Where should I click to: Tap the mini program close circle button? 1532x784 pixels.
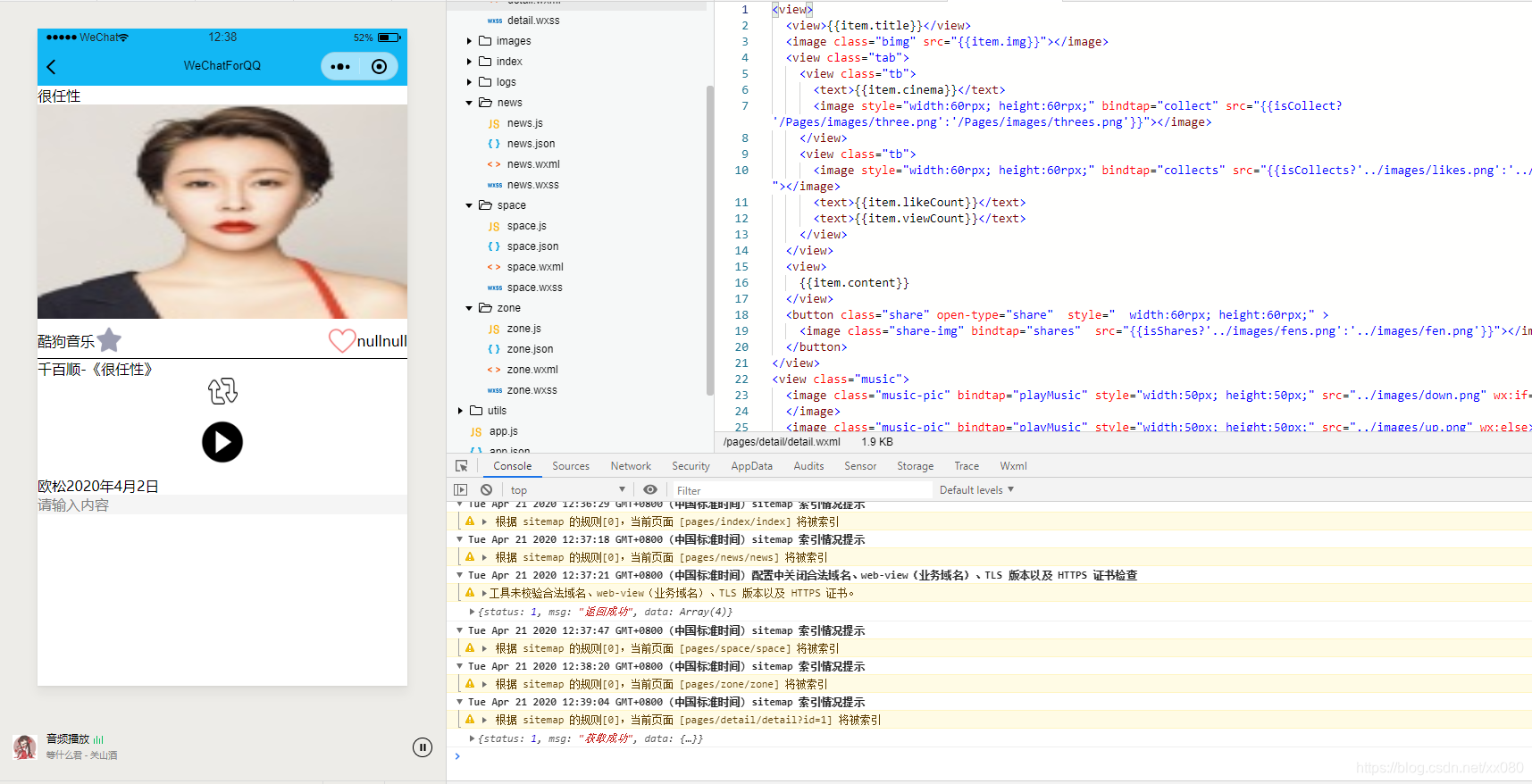pyautogui.click(x=379, y=66)
